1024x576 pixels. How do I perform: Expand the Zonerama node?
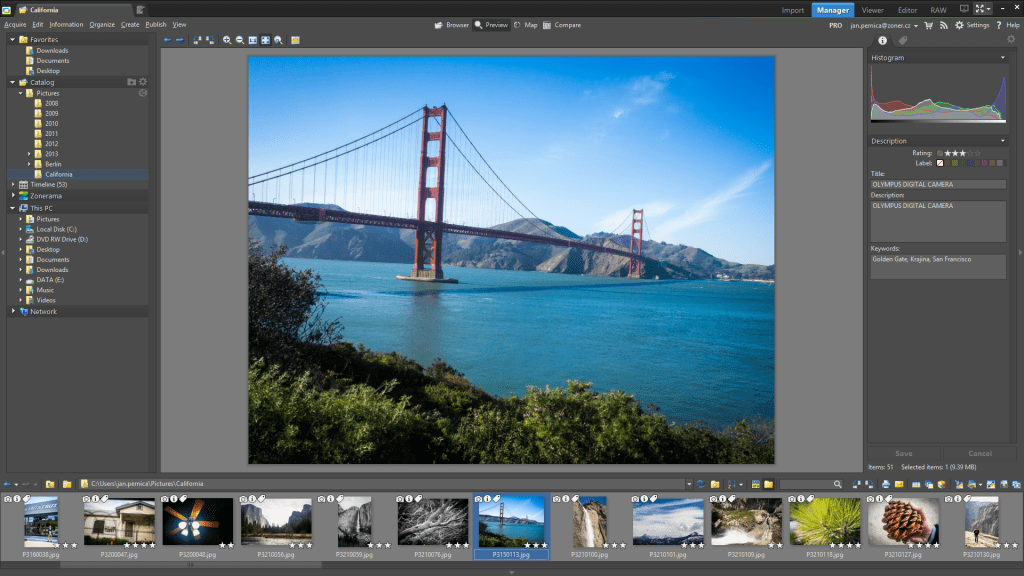[13, 195]
